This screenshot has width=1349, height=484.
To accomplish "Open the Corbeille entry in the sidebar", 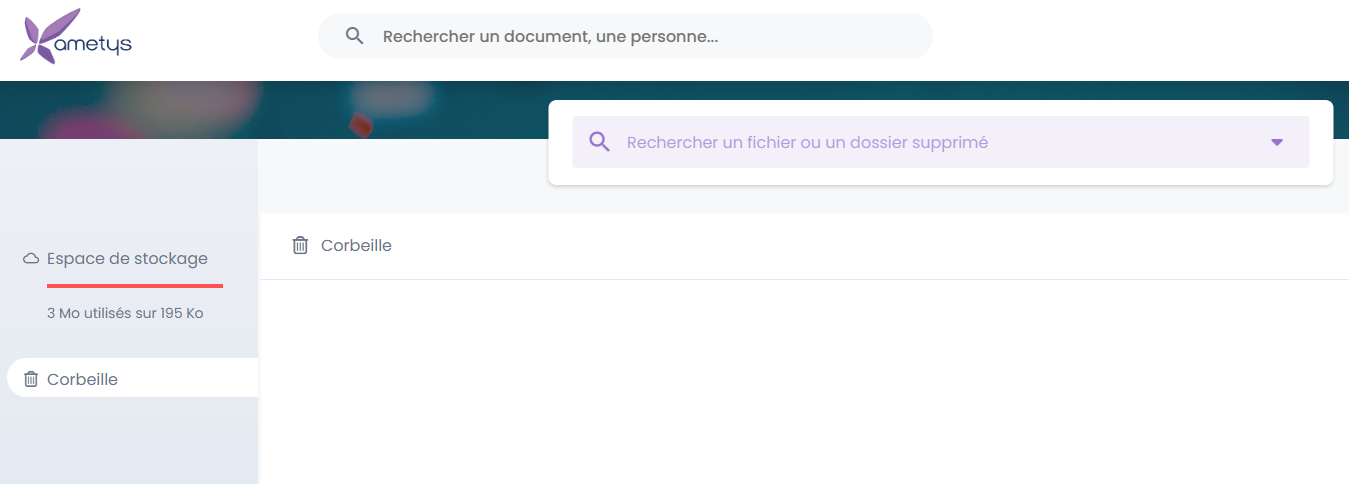I will pos(82,380).
